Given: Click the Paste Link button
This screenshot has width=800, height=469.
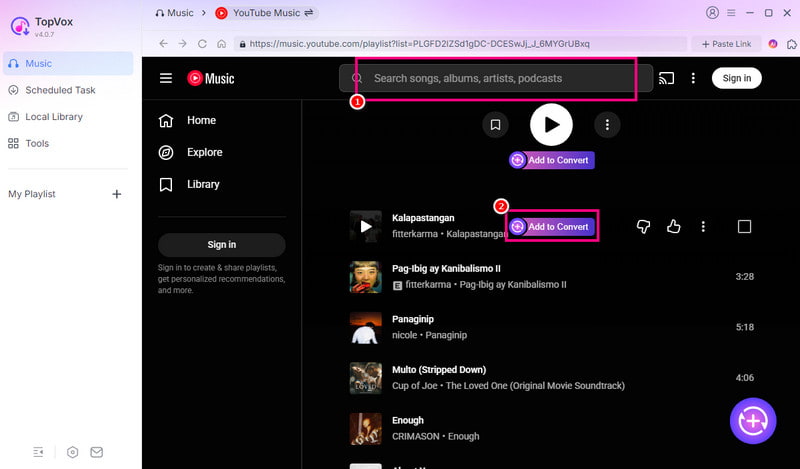Looking at the screenshot, I should [x=727, y=44].
